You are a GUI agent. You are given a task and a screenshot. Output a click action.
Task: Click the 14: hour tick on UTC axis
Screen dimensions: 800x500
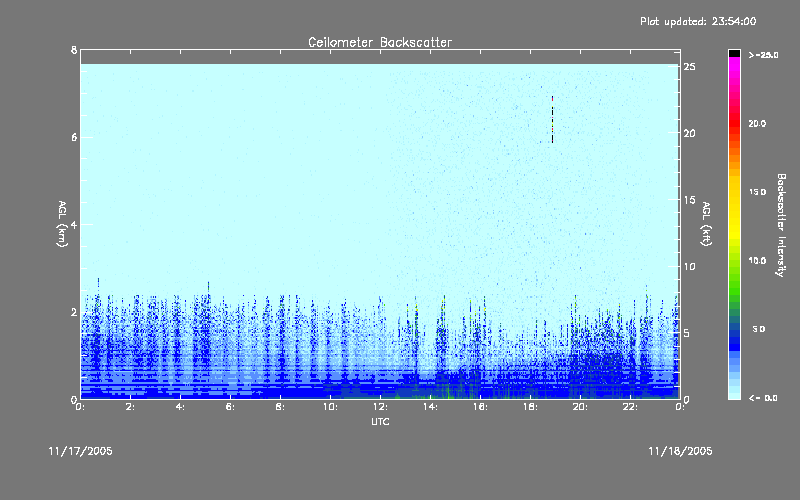[430, 407]
